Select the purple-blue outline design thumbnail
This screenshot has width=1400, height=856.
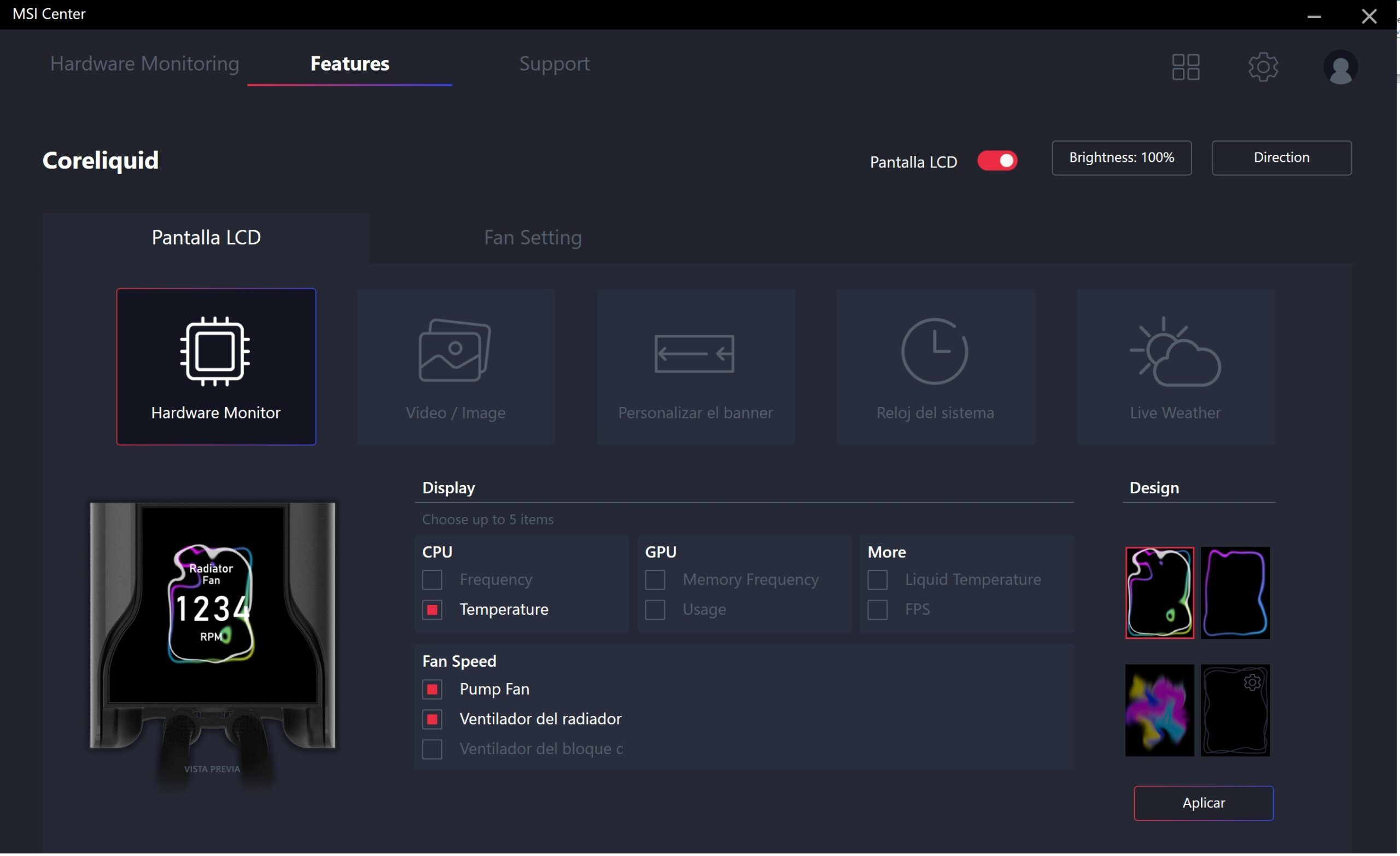coord(1235,593)
